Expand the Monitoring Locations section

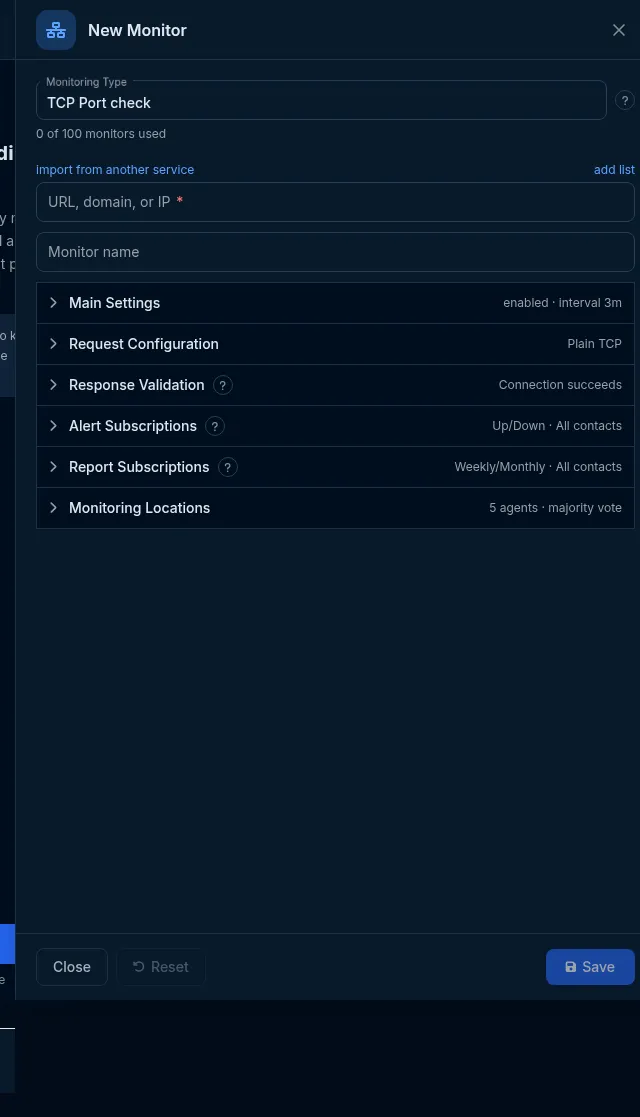335,508
